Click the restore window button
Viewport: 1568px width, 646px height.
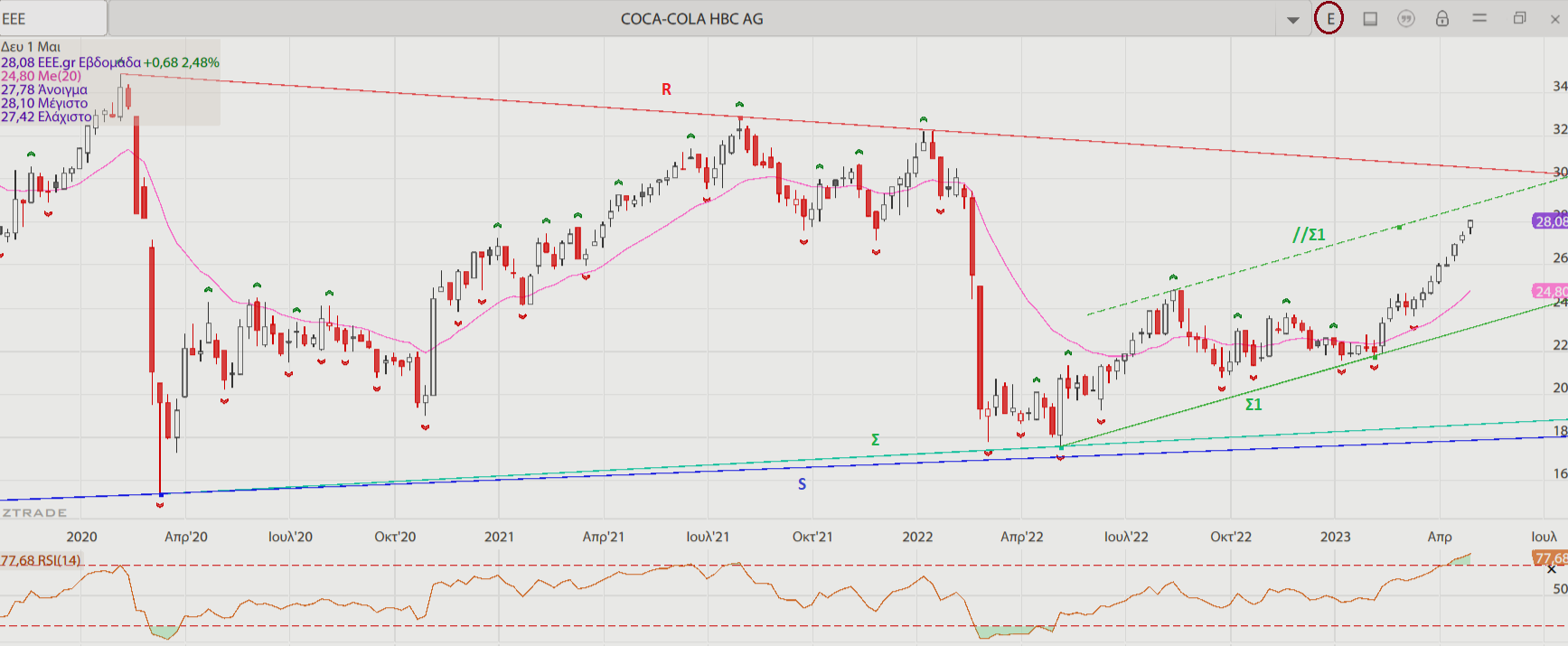point(1519,18)
